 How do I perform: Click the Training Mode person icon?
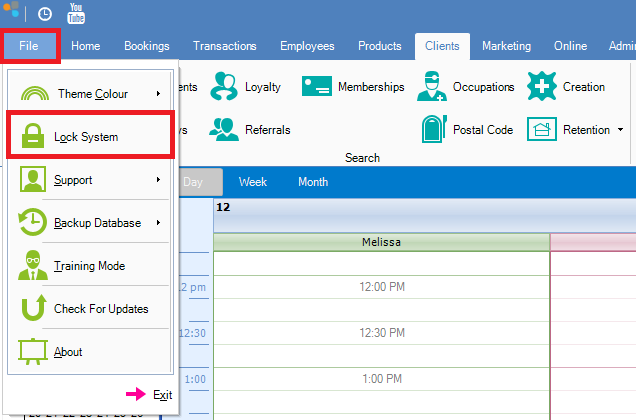pyautogui.click(x=33, y=266)
